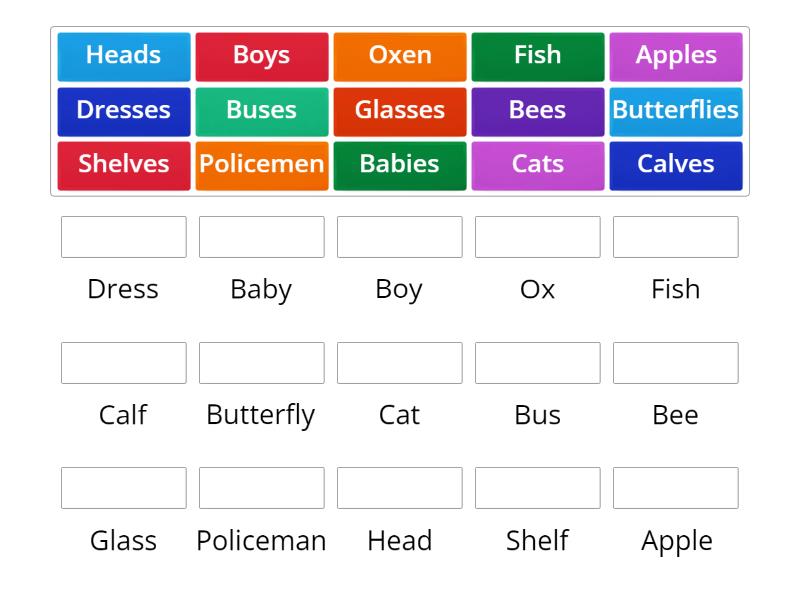Select the Policemen tile
Screen dimensions: 800x600
pos(261,164)
